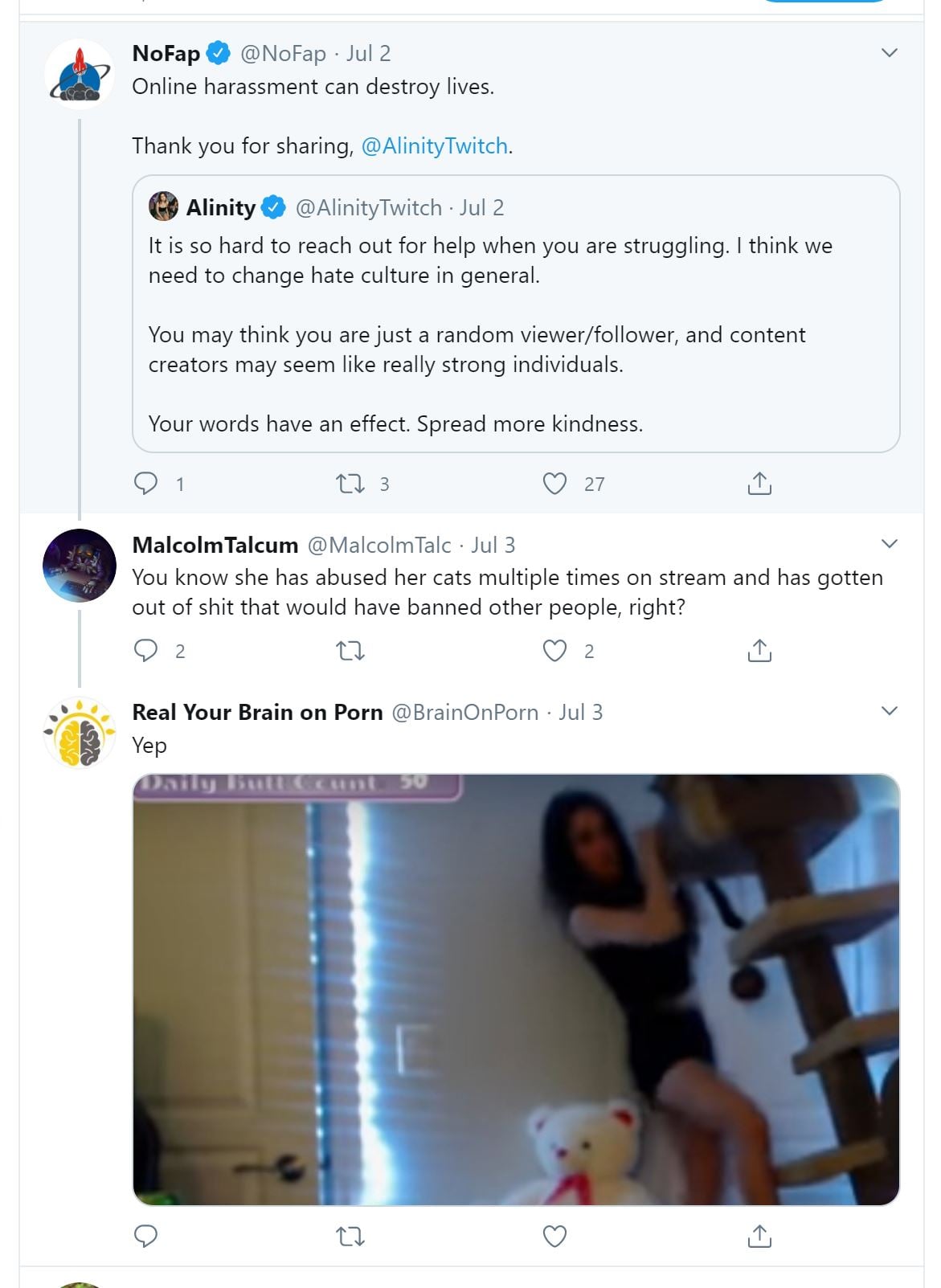Share the NoFap tweet
941x1288 pixels.
pyautogui.click(x=759, y=483)
